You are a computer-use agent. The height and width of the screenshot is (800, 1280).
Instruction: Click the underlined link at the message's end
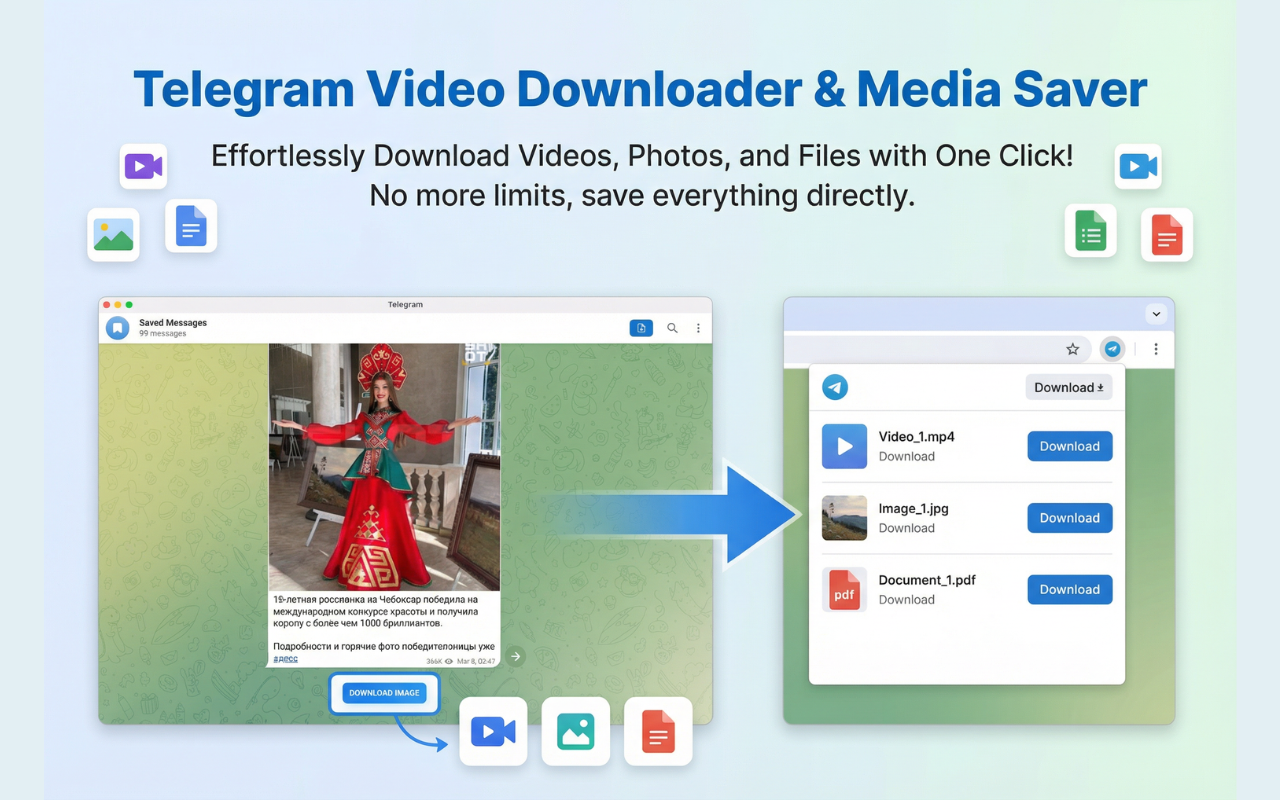pos(286,659)
